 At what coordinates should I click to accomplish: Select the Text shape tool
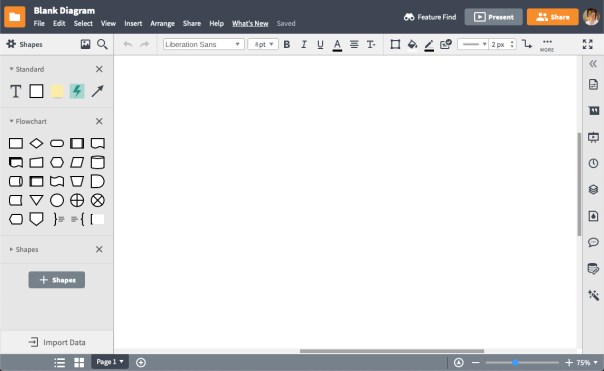click(15, 91)
